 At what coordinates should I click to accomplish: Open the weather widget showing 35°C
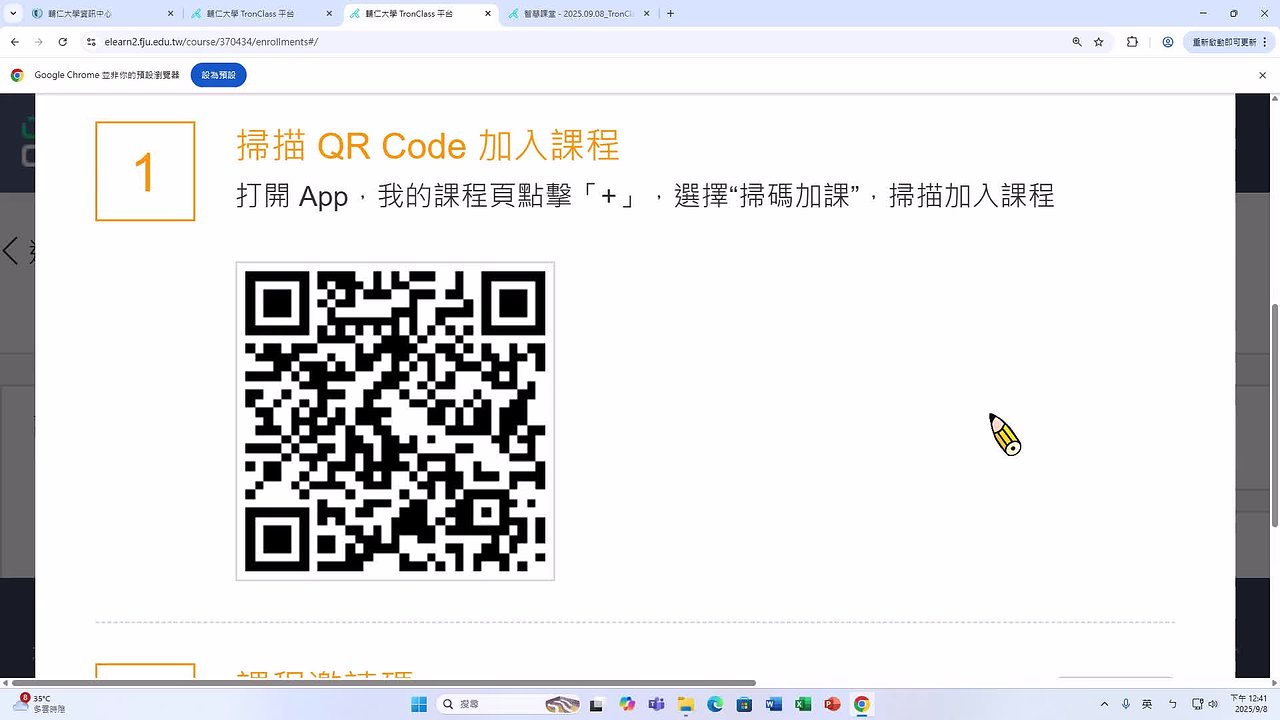(x=40, y=704)
